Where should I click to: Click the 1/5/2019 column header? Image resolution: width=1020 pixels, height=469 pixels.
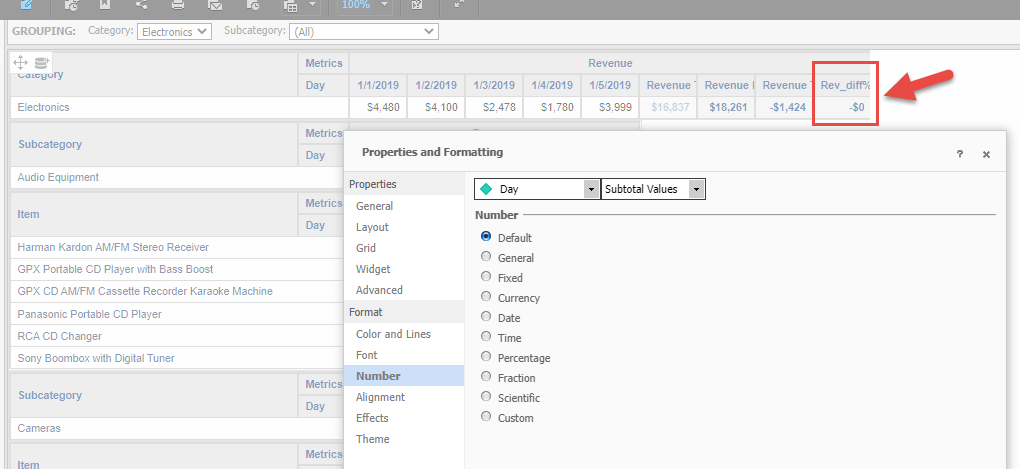pos(610,85)
